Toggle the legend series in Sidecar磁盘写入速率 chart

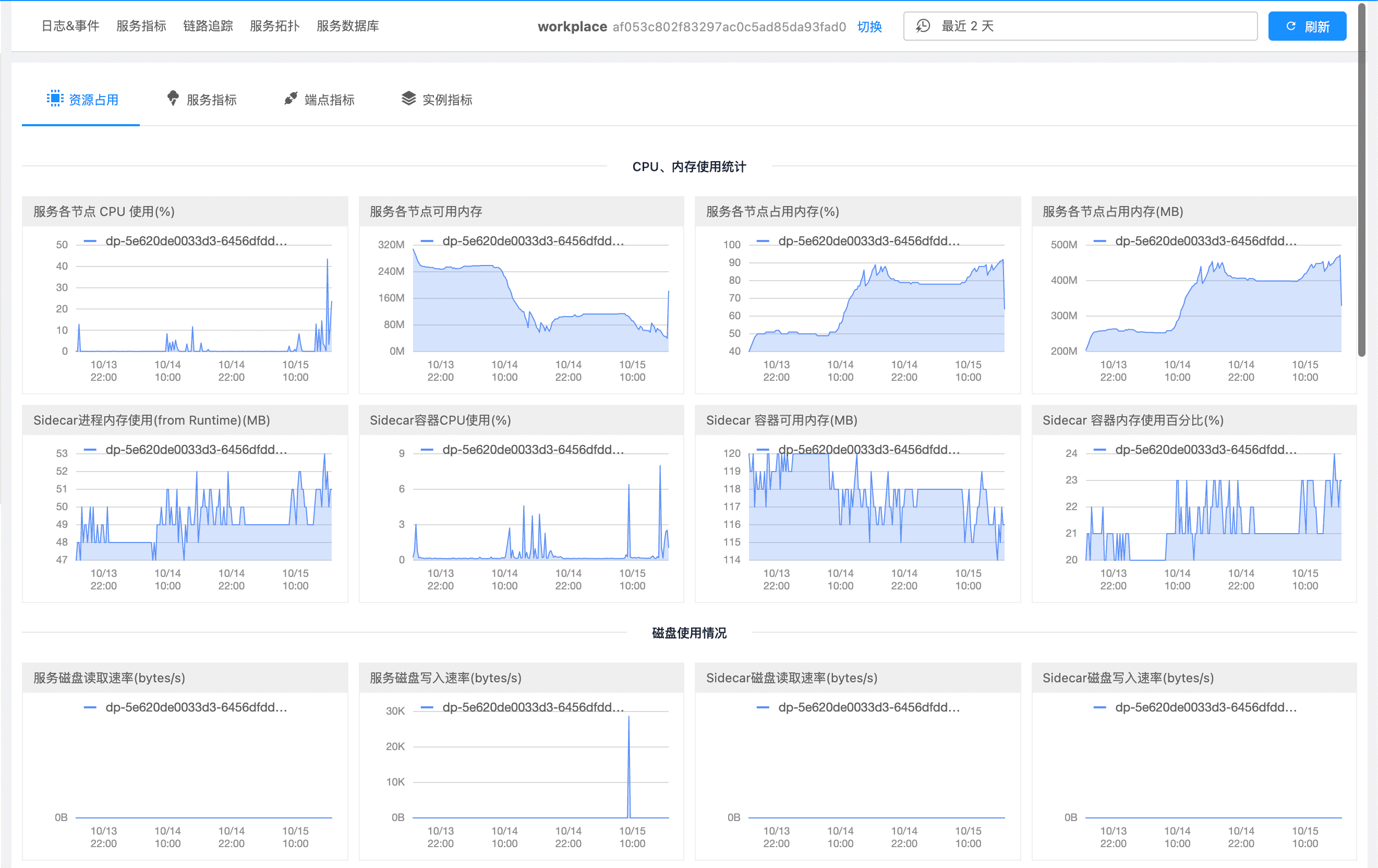click(1195, 707)
